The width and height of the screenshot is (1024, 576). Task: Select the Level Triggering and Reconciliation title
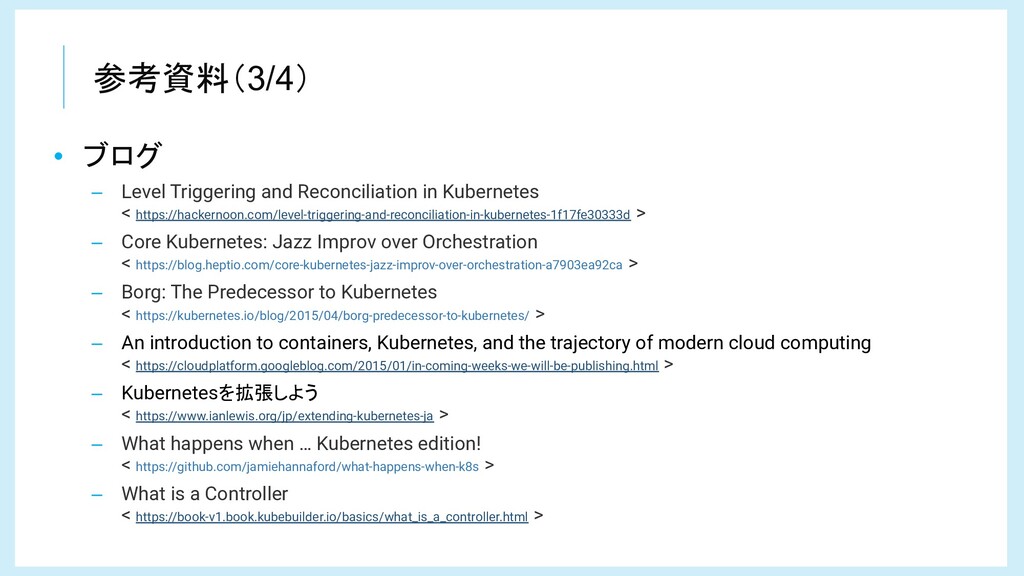[x=330, y=191]
